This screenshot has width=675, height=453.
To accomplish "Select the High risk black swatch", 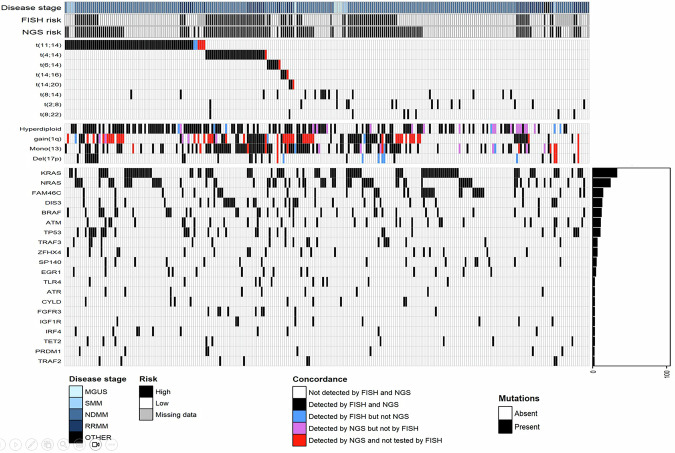I will pyautogui.click(x=146, y=391).
